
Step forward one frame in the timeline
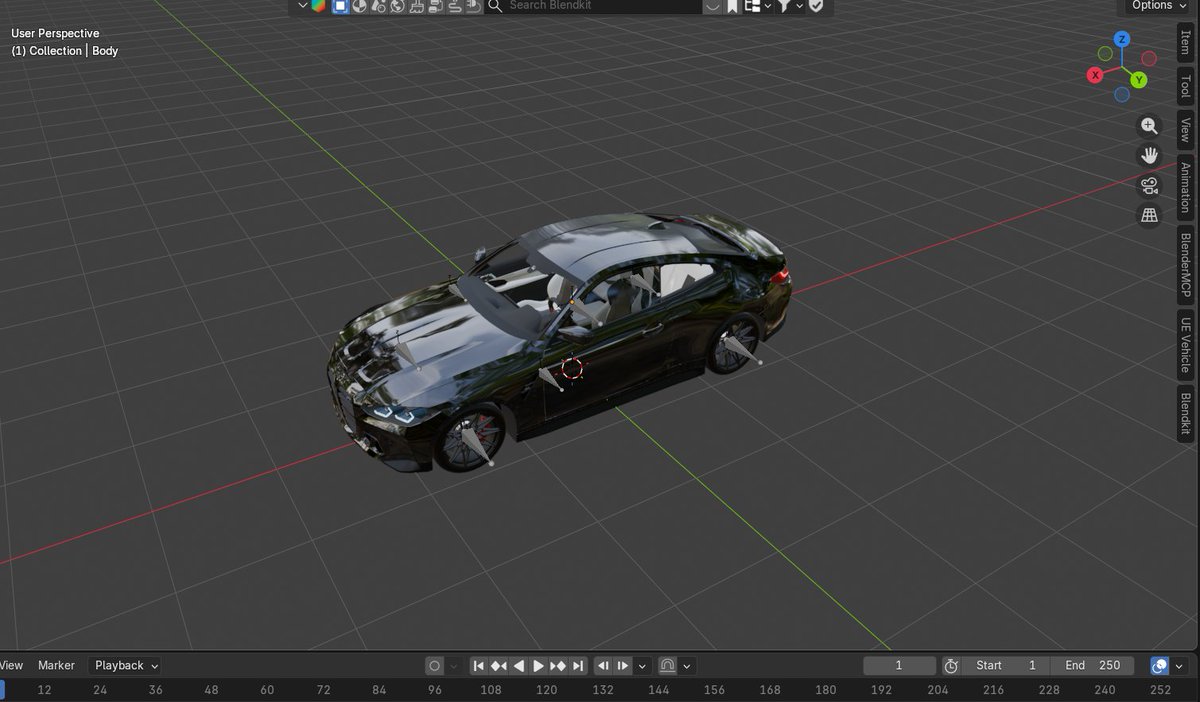[x=623, y=666]
